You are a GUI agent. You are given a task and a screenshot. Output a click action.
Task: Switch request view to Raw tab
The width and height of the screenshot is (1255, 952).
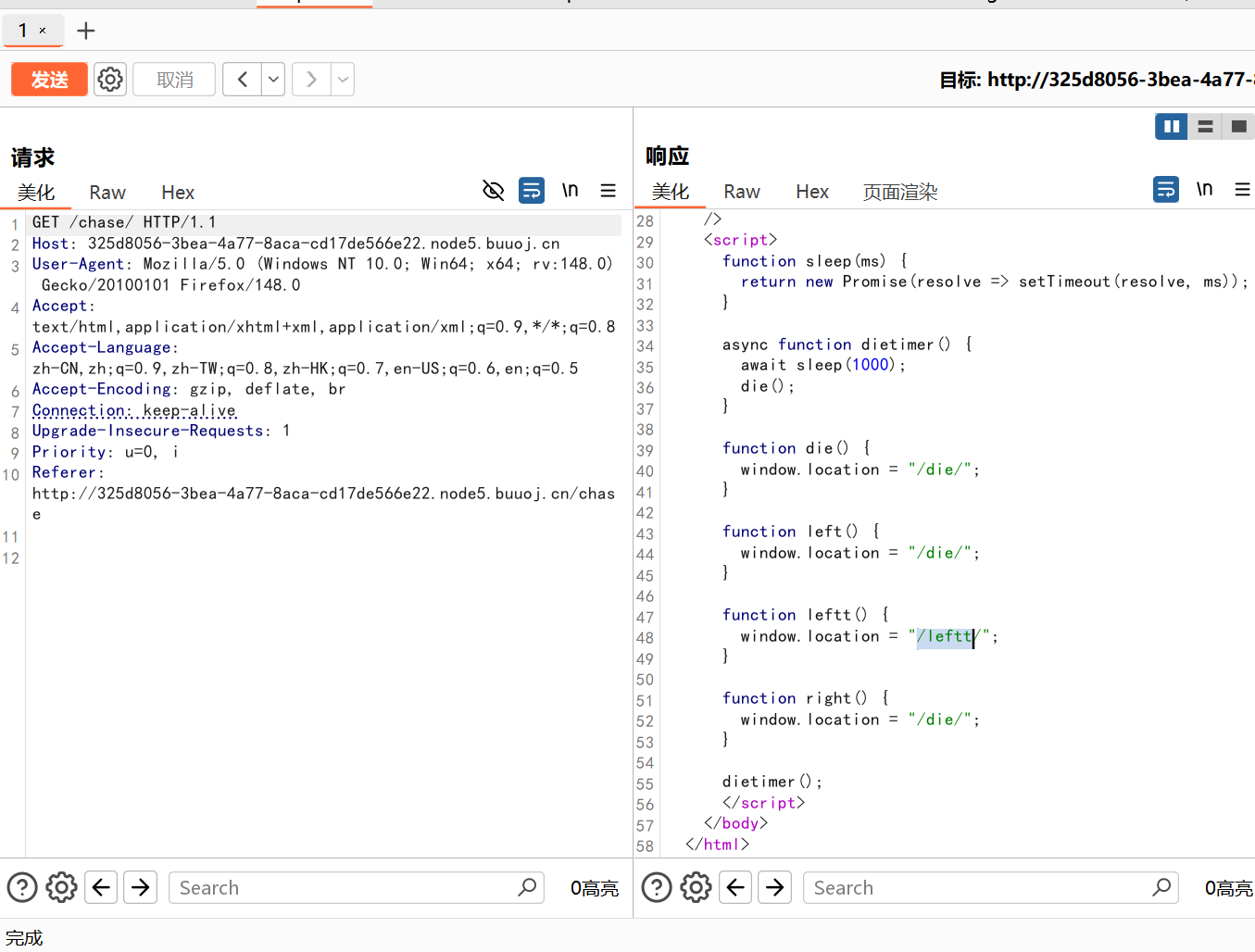[107, 193]
